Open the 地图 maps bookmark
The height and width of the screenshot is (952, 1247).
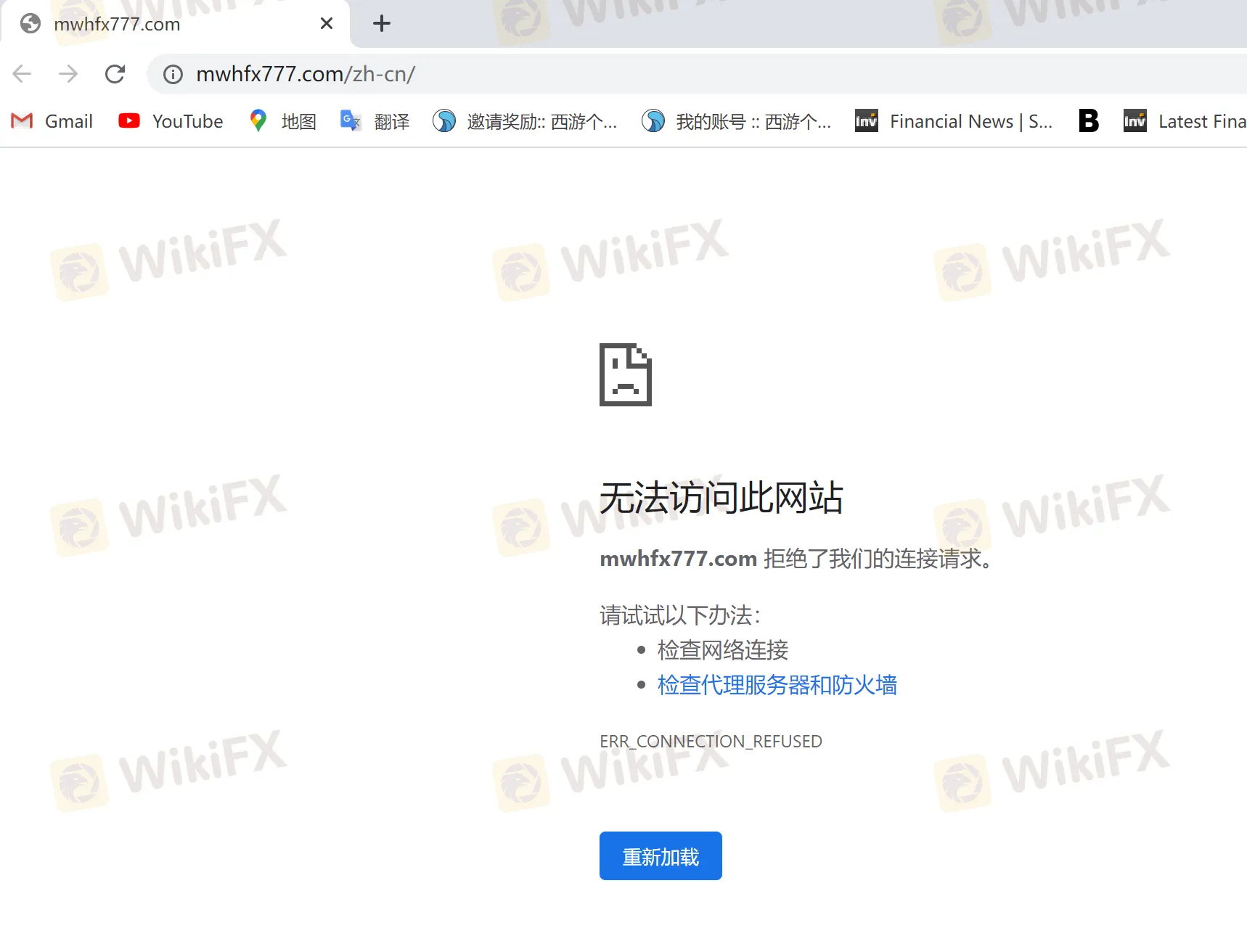pyautogui.click(x=282, y=121)
